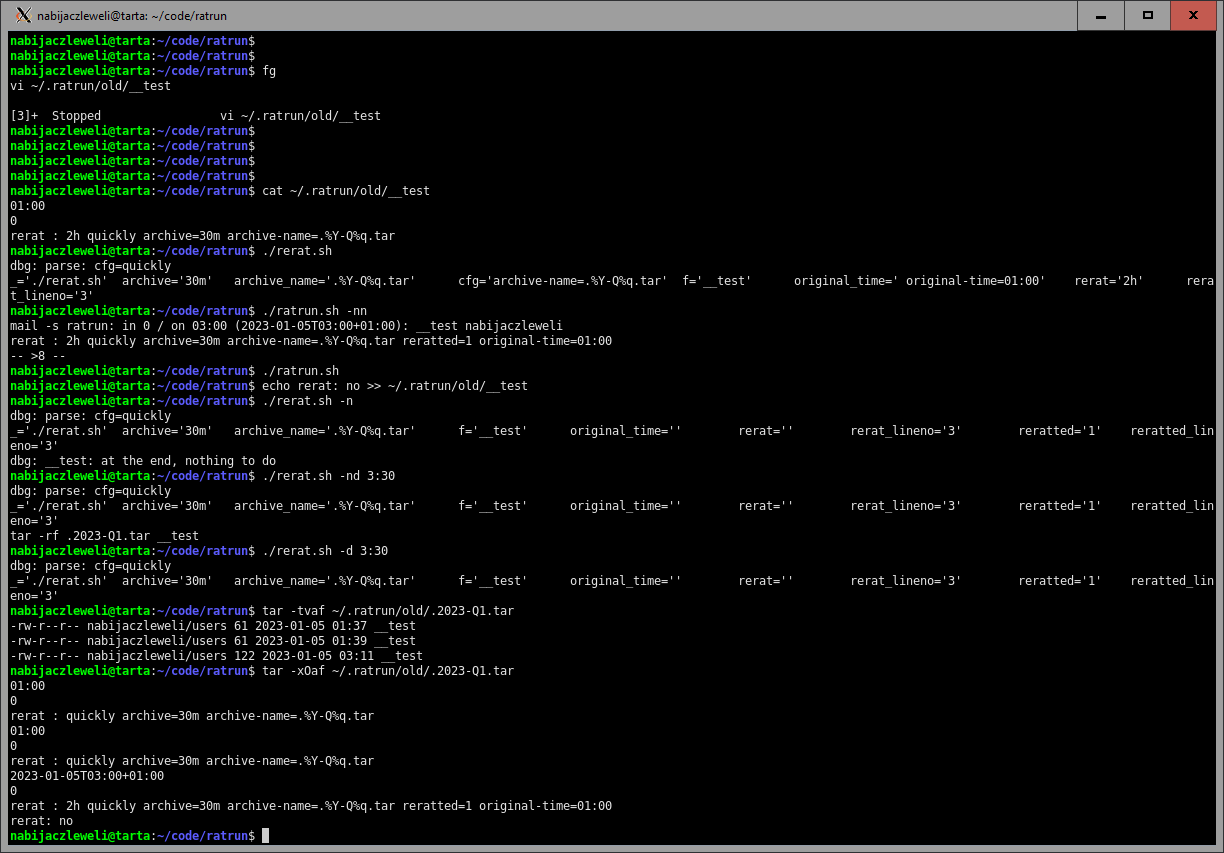Click the 'echo rerat: no' command line
This screenshot has width=1224, height=853.
pos(394,386)
